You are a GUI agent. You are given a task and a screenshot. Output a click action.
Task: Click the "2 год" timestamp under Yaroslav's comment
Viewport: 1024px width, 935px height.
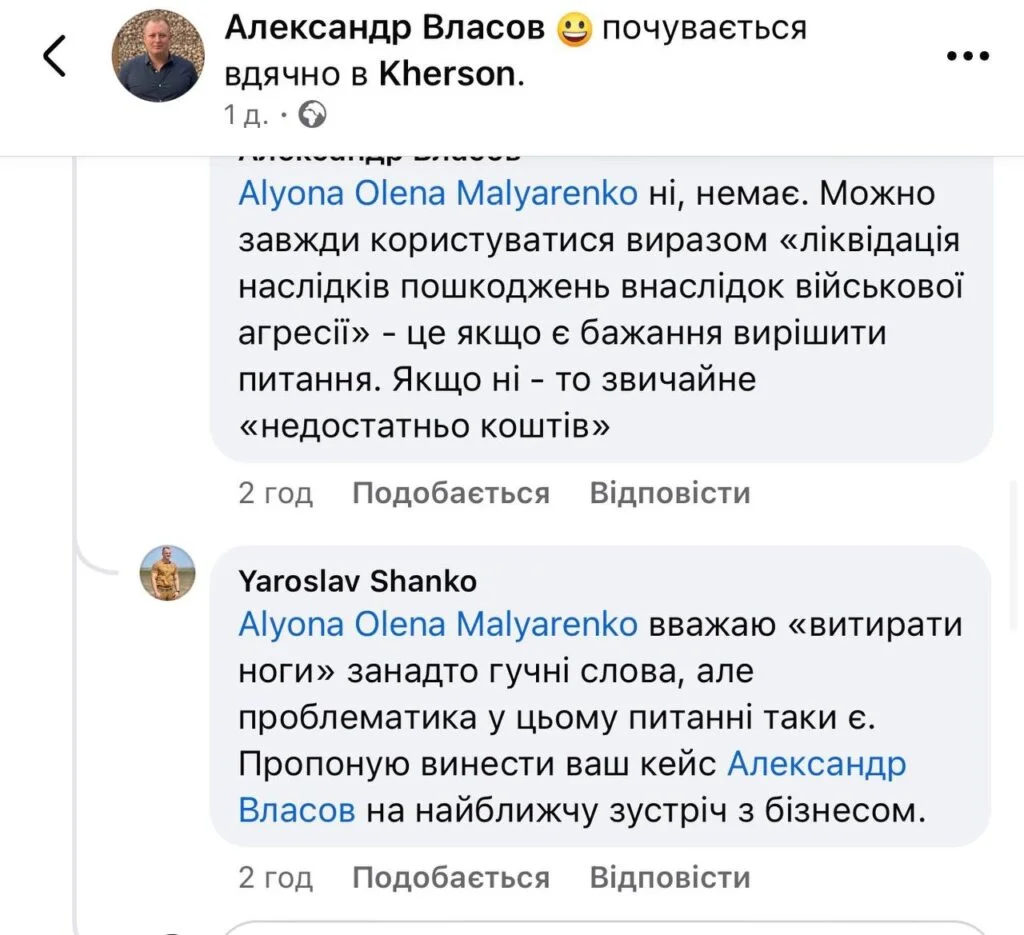275,878
